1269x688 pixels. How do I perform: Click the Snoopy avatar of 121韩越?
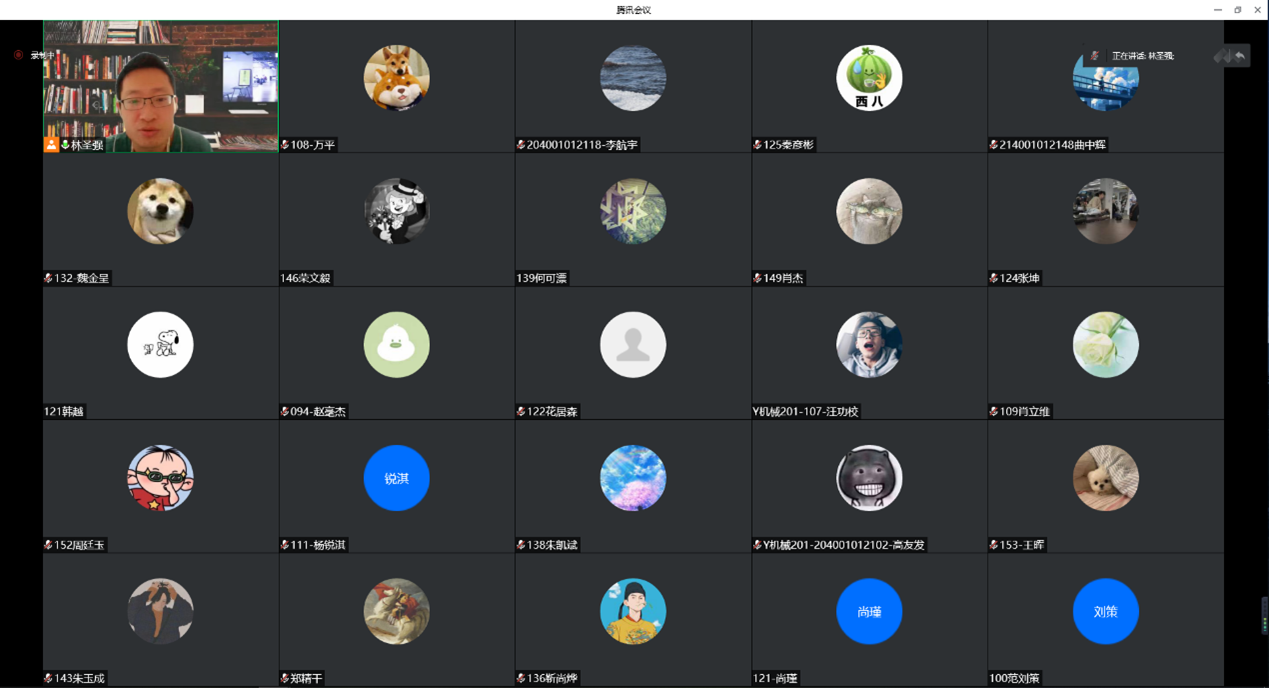pyautogui.click(x=160, y=345)
